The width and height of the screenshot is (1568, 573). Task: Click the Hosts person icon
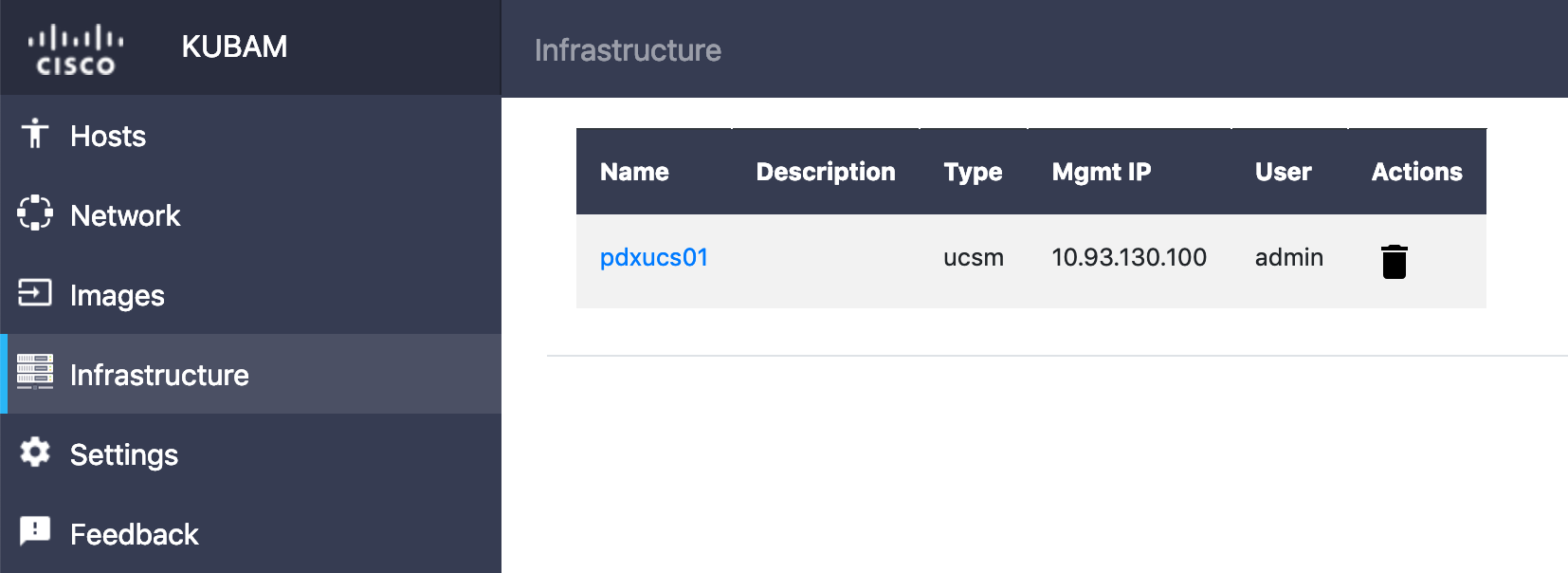pyautogui.click(x=35, y=134)
